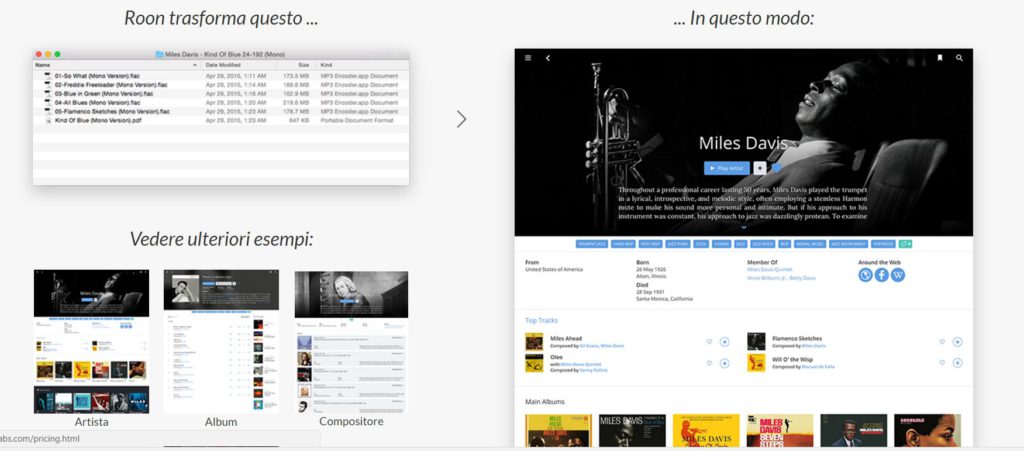This screenshot has width=1024, height=451.
Task: Expand the Miles Davis biography chevron
Action: [743, 227]
